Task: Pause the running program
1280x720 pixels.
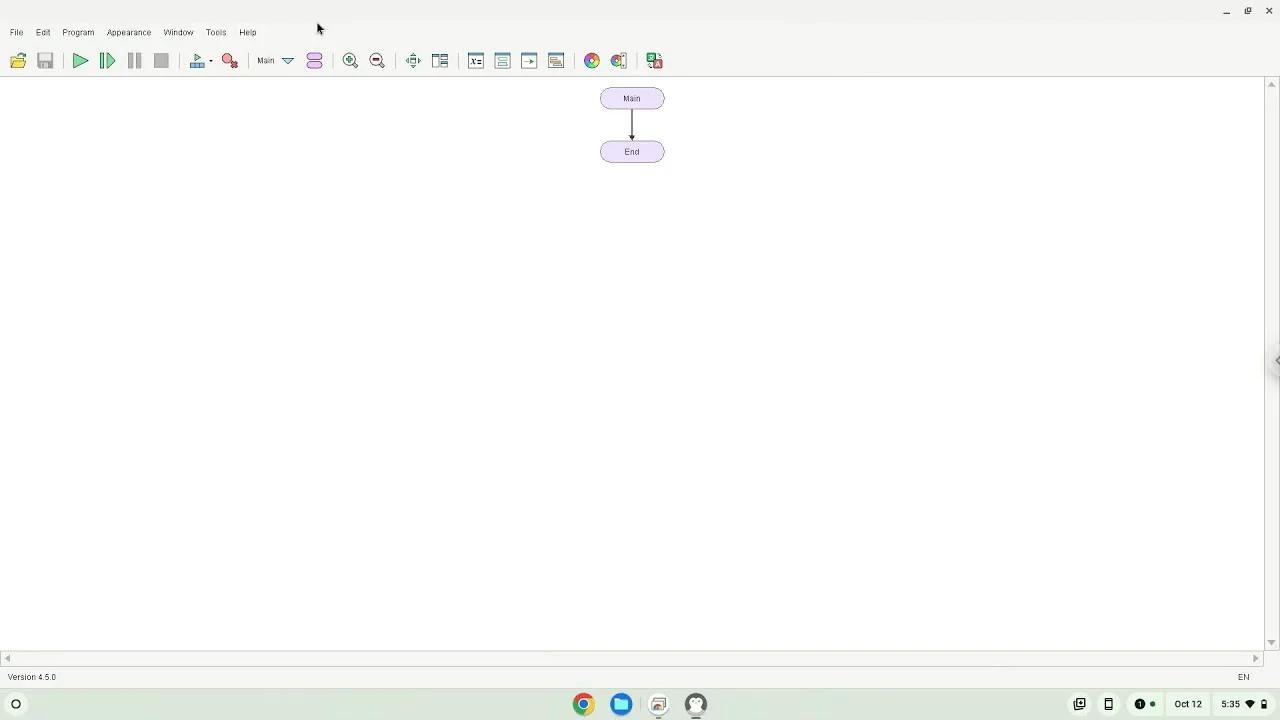Action: click(134, 60)
